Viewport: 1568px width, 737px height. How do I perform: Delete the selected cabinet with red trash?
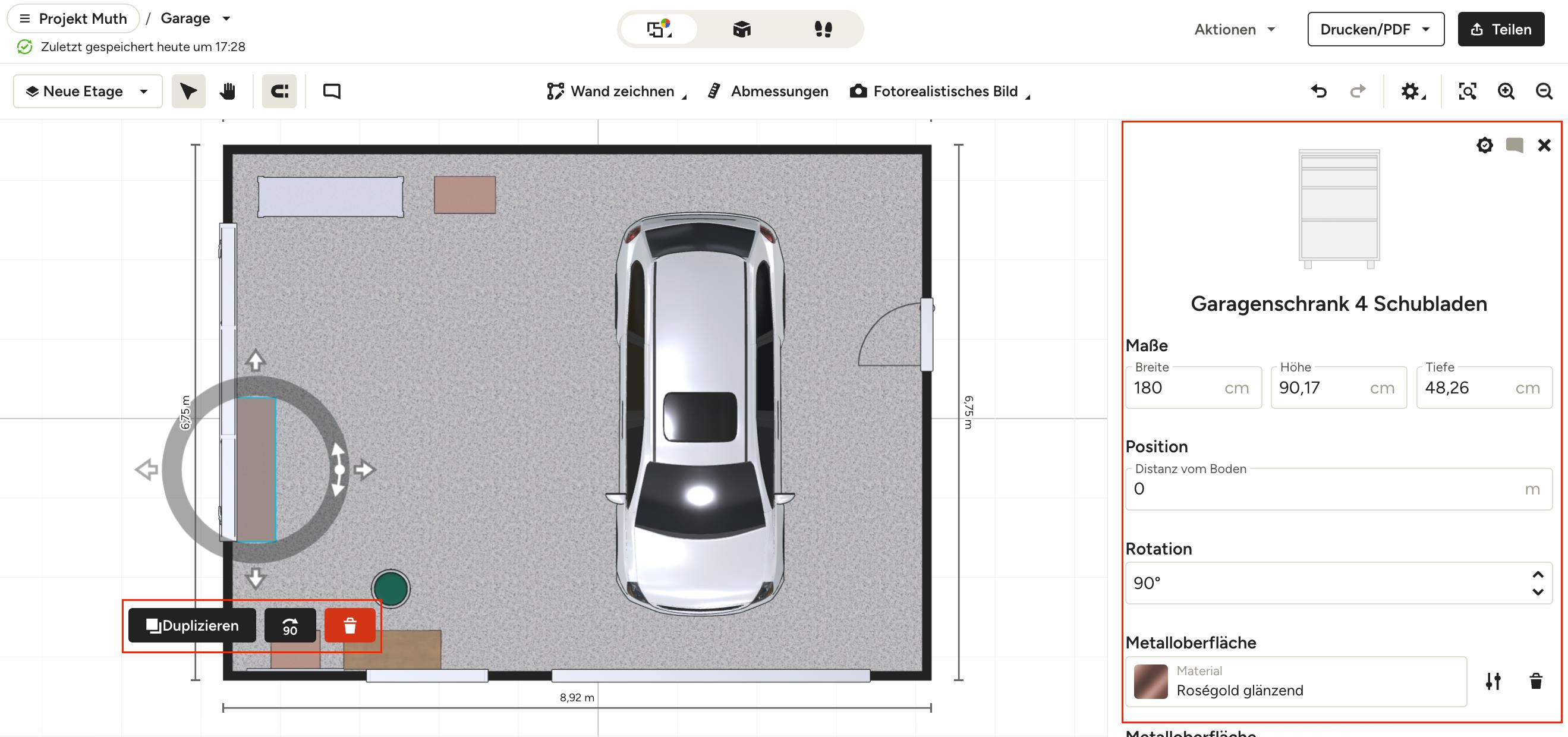tap(350, 626)
